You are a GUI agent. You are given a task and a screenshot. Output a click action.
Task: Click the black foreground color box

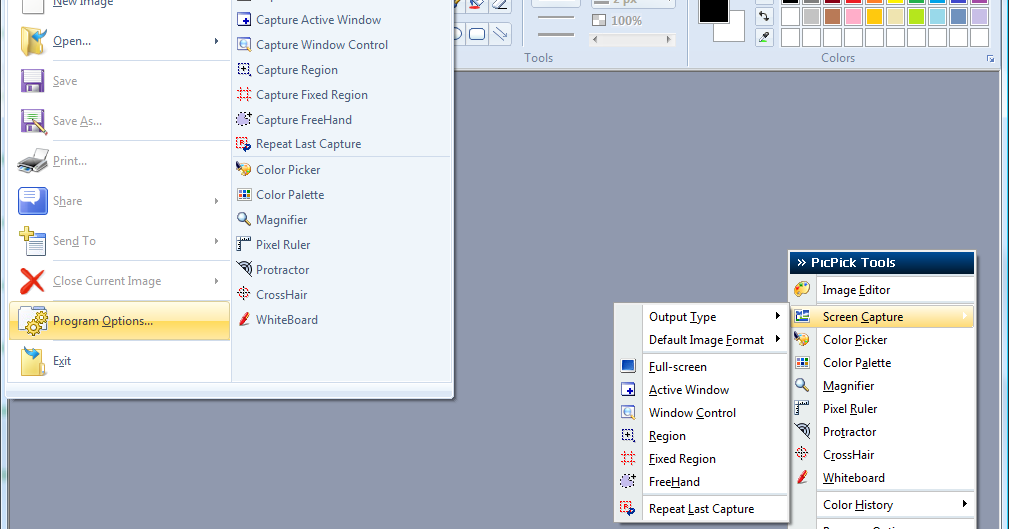coord(714,10)
